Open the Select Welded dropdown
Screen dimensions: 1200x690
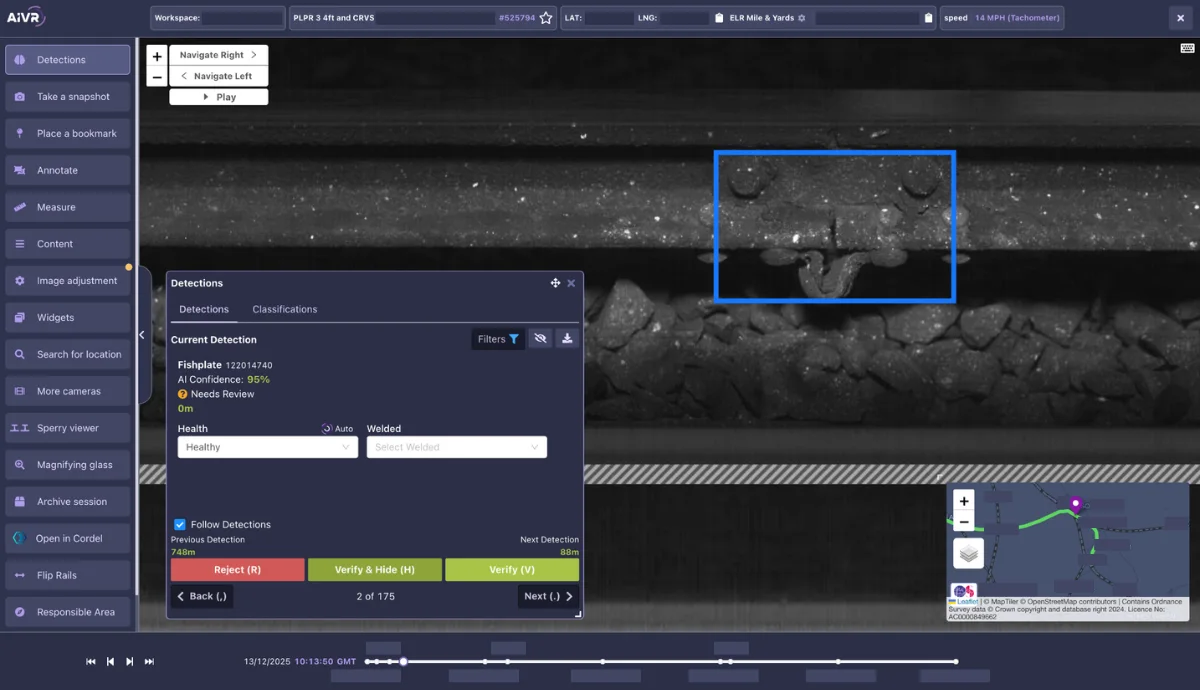pos(456,447)
